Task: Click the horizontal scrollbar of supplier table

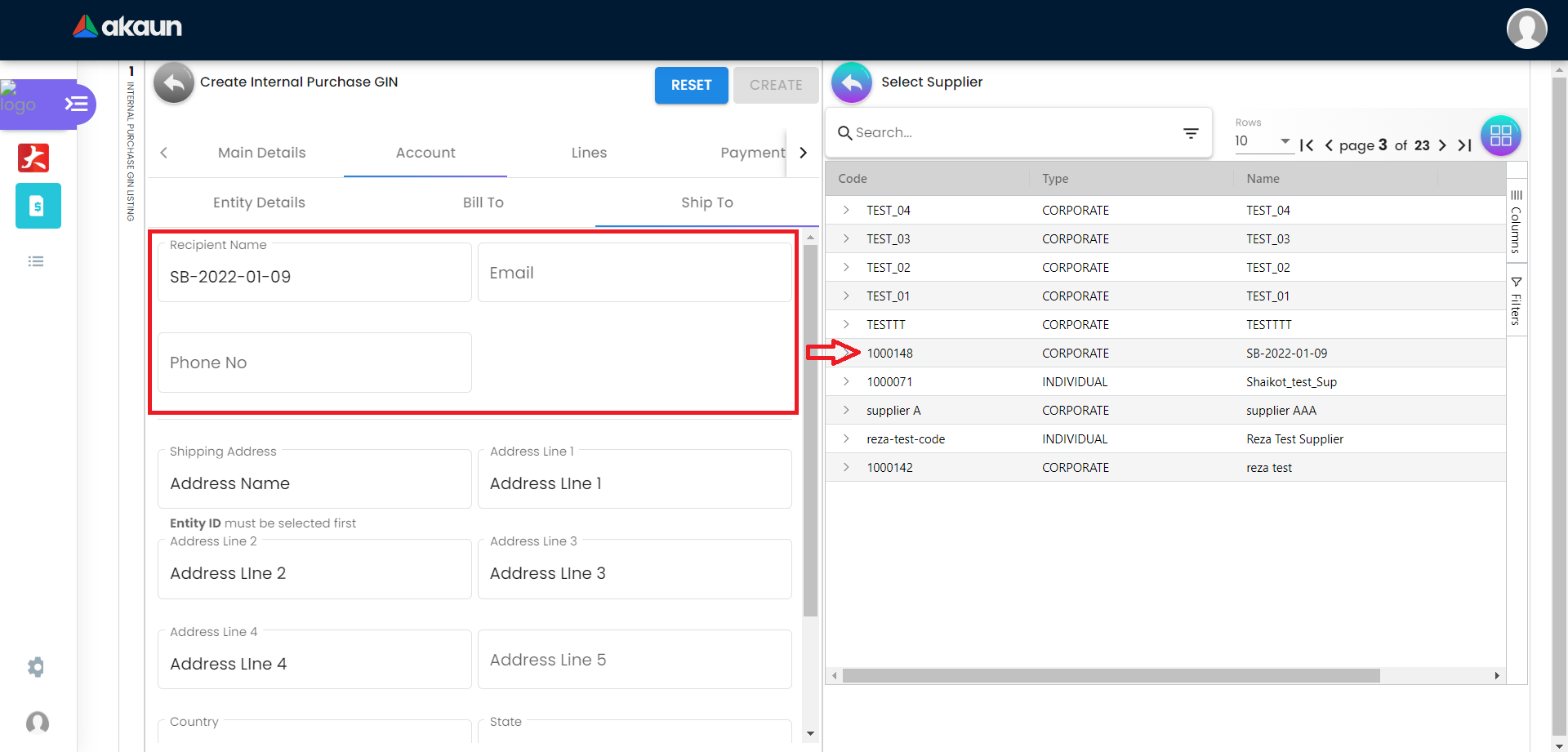Action: point(1111,676)
